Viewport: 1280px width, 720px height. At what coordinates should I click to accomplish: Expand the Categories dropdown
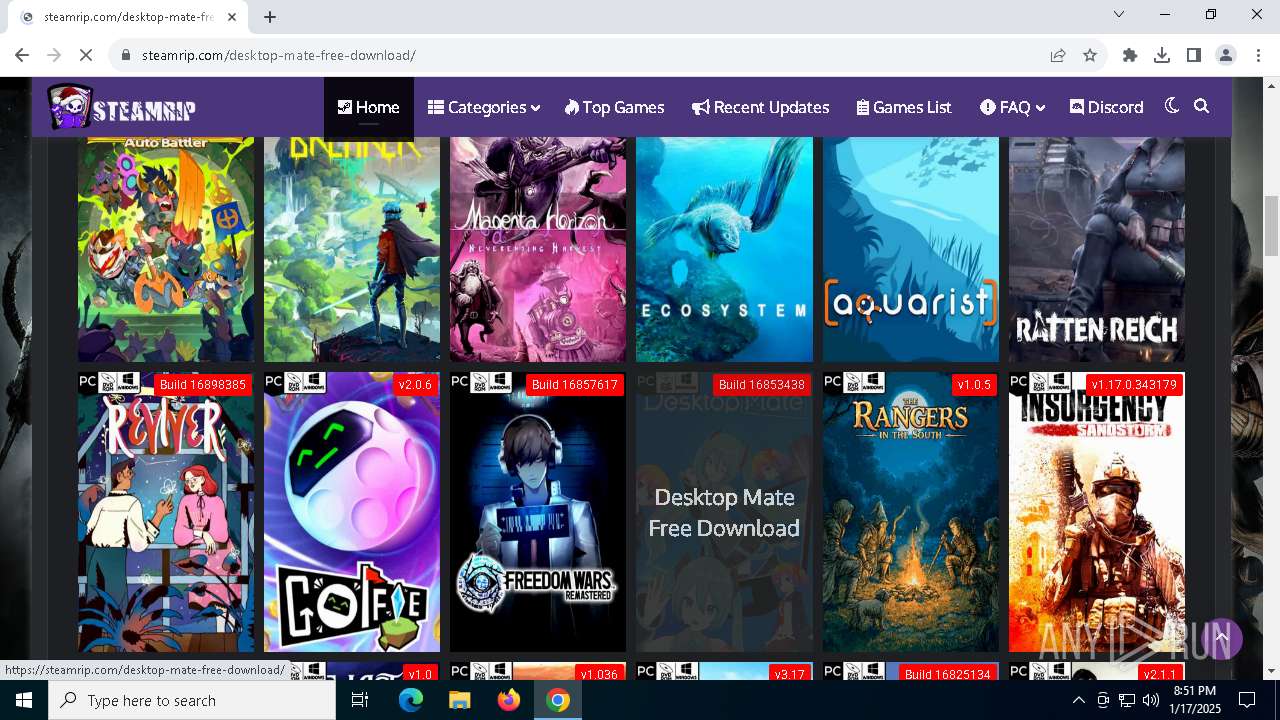(484, 107)
